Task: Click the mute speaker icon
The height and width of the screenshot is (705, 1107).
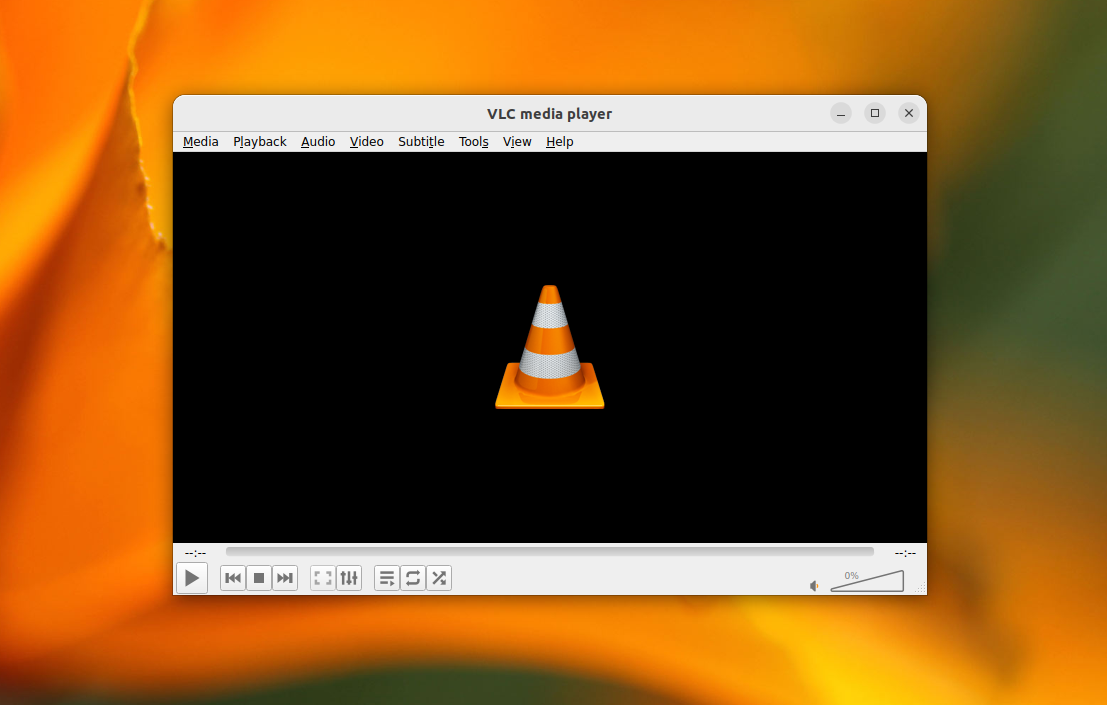Action: (813, 585)
